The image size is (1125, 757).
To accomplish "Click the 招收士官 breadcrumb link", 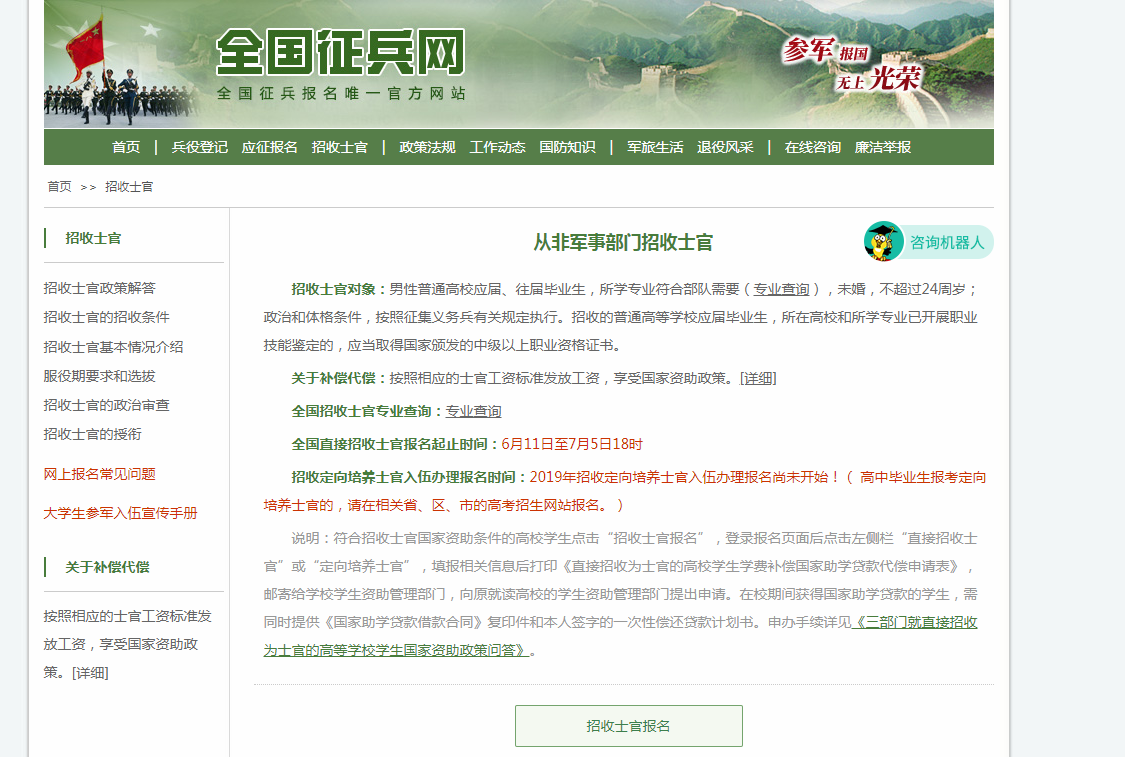I will point(129,187).
